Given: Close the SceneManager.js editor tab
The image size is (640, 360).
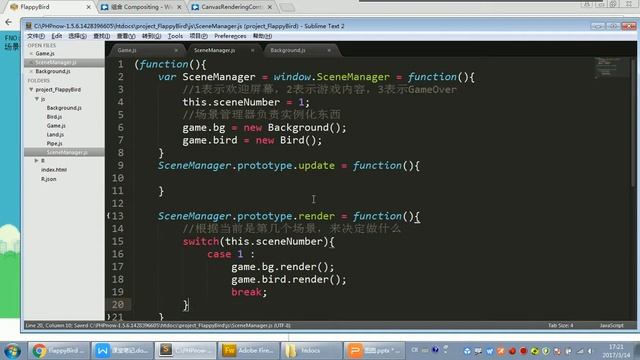Looking at the screenshot, I should tap(253, 50).
